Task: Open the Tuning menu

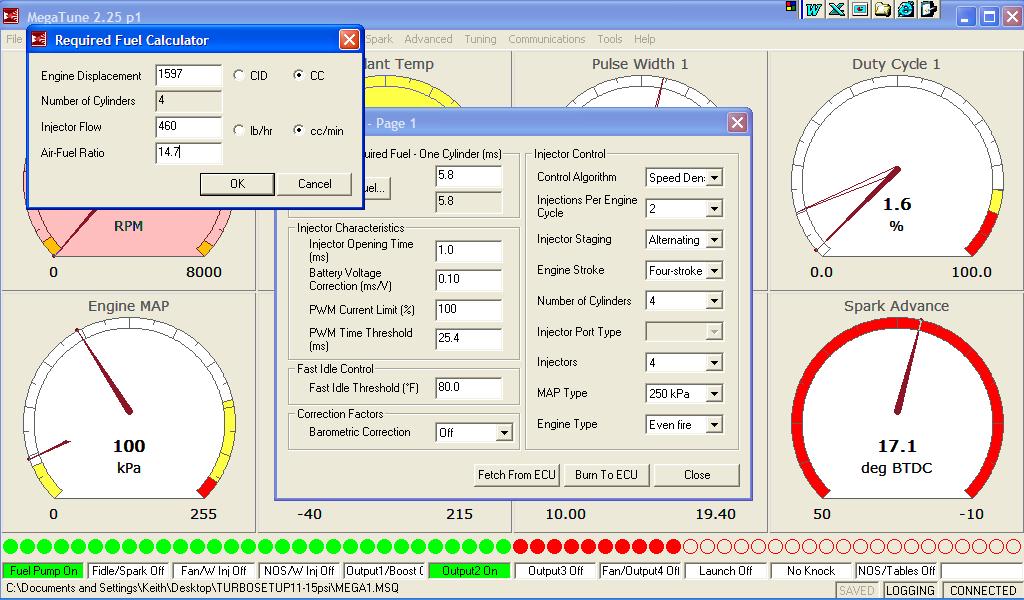Action: 480,40
